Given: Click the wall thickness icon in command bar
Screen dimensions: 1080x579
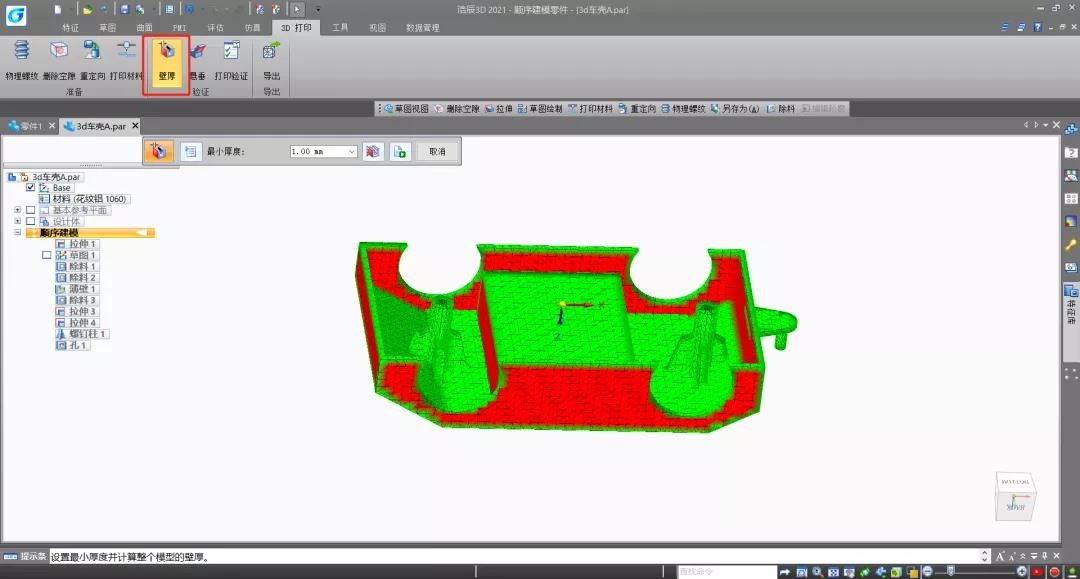Looking at the screenshot, I should (158, 151).
